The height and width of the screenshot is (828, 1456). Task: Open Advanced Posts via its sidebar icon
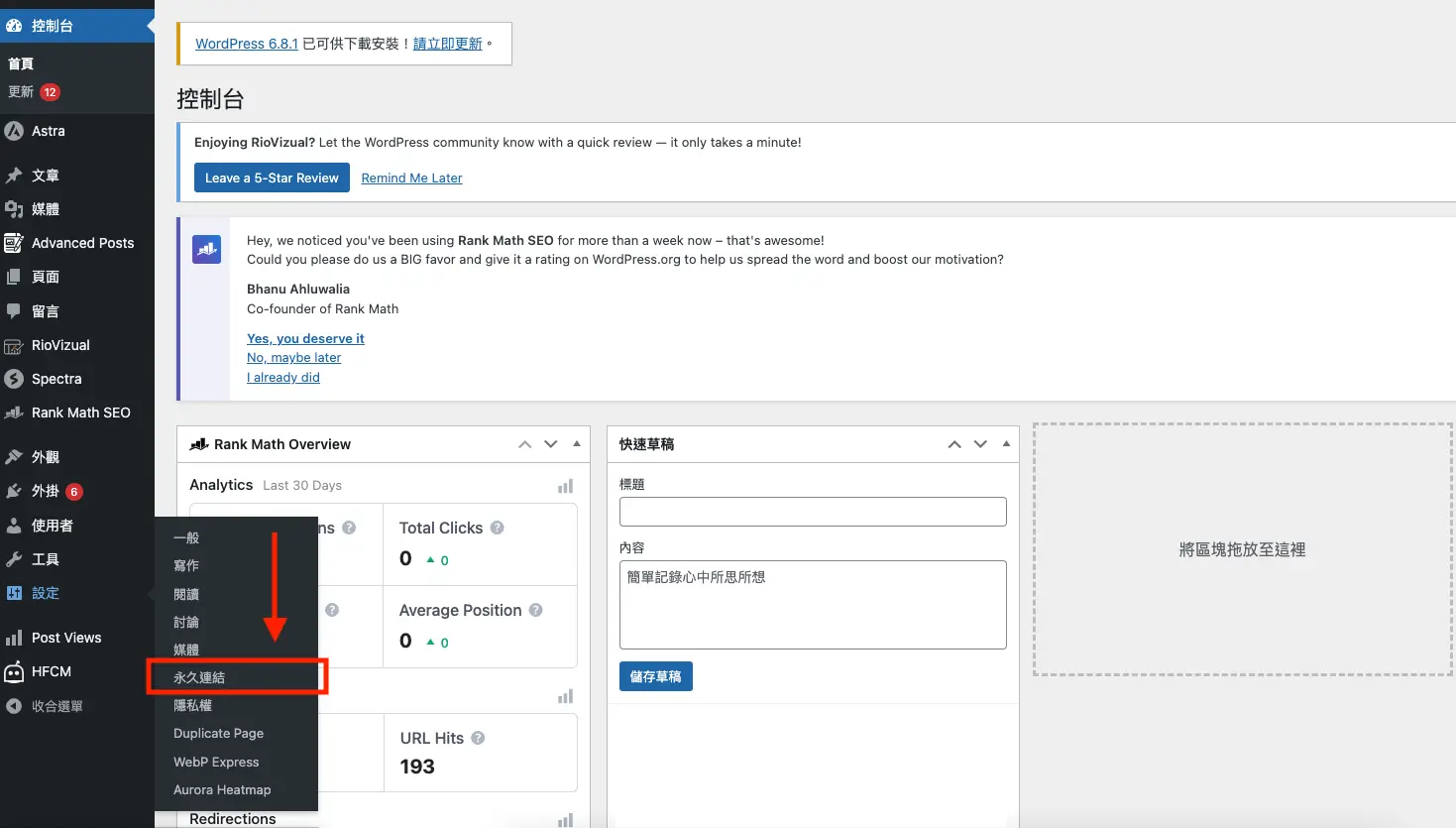(14, 243)
